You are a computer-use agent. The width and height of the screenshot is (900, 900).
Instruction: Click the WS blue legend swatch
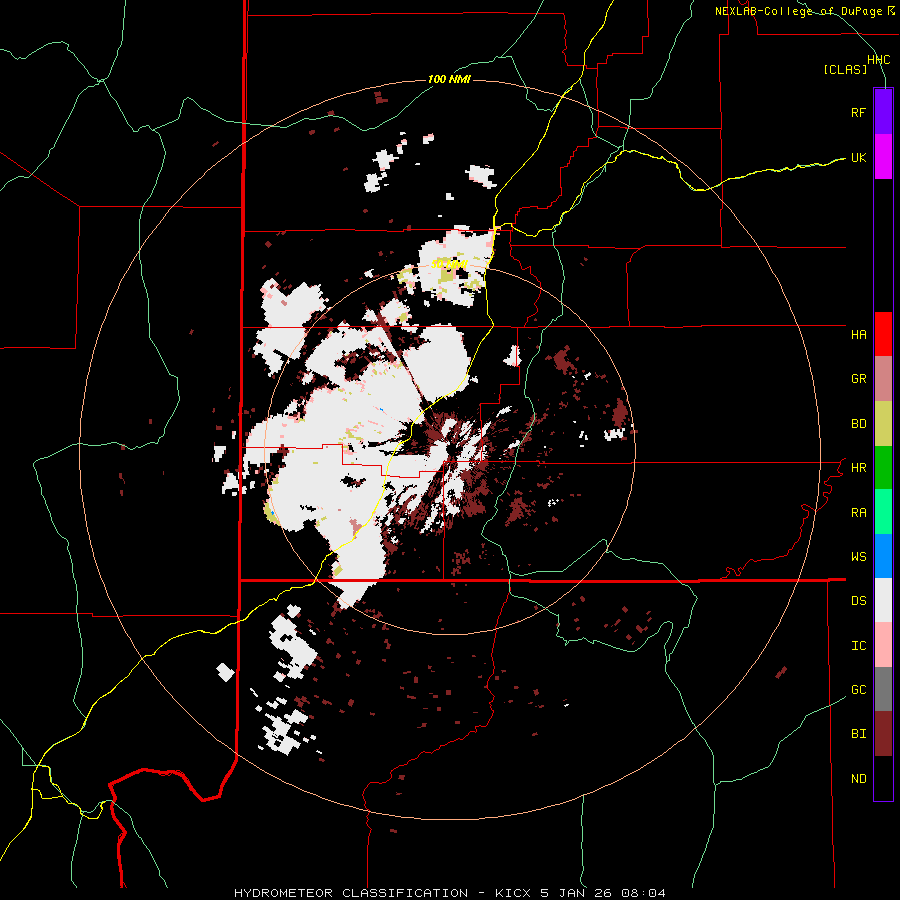[x=883, y=556]
